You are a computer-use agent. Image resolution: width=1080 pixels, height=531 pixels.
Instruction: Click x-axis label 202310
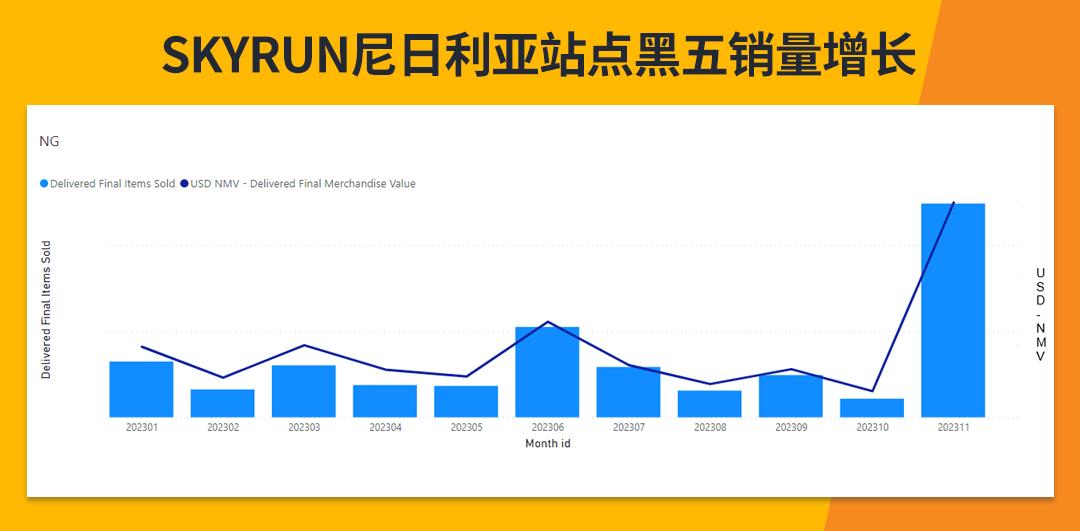pos(872,428)
